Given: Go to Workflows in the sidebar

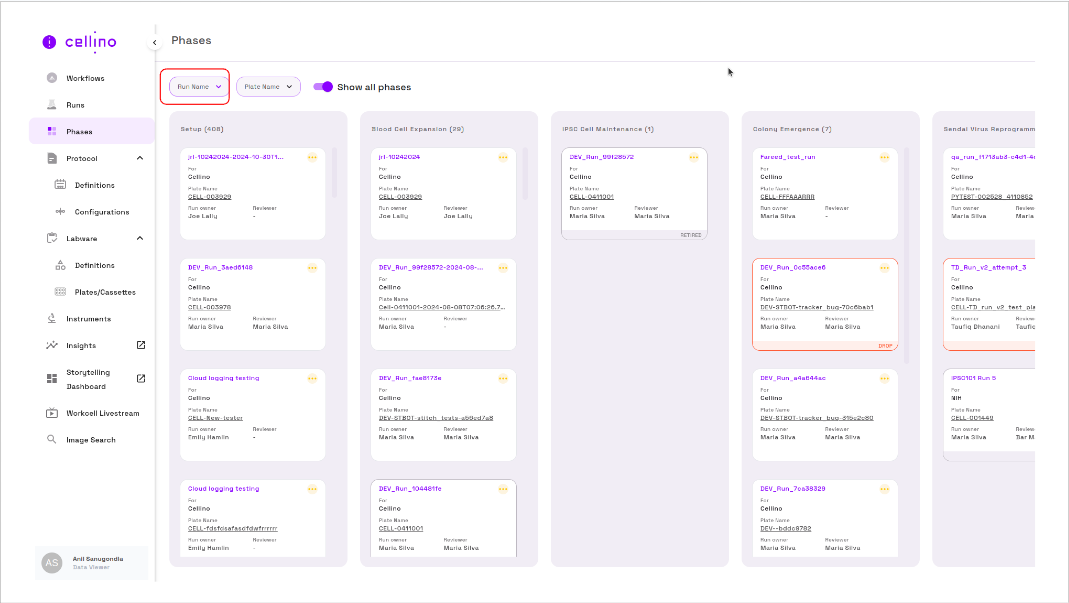Looking at the screenshot, I should click(x=85, y=78).
